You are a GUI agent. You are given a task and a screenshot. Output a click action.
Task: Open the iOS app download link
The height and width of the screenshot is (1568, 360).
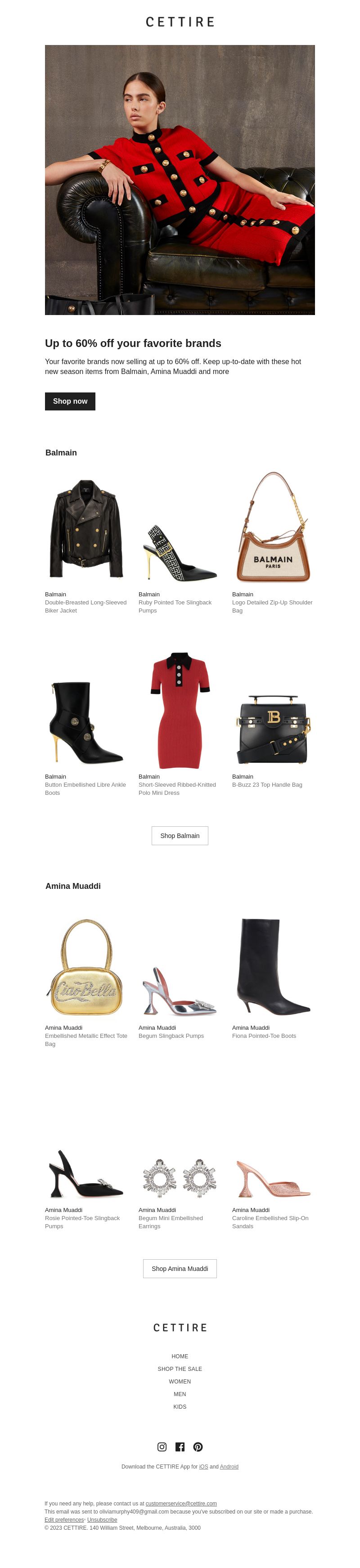[x=204, y=1467]
